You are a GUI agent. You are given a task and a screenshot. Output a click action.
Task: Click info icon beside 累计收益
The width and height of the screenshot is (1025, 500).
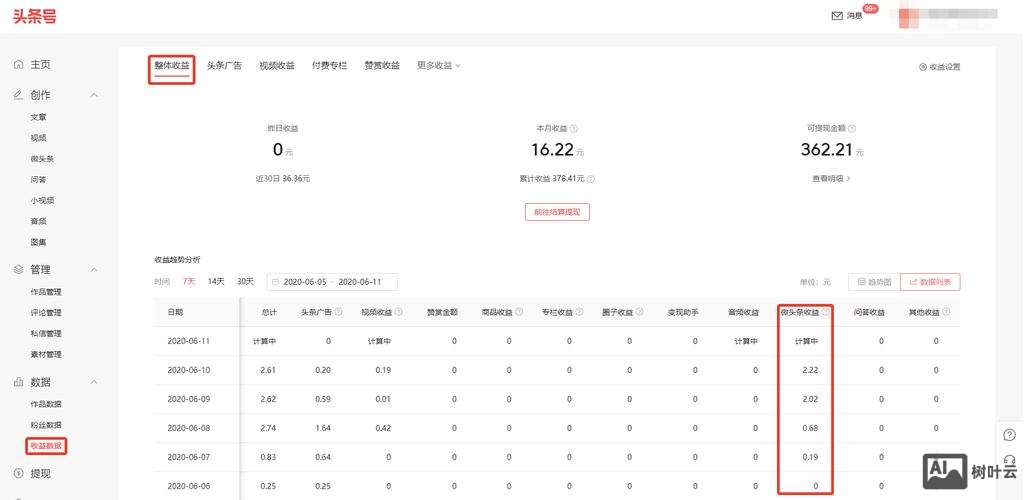coord(590,179)
